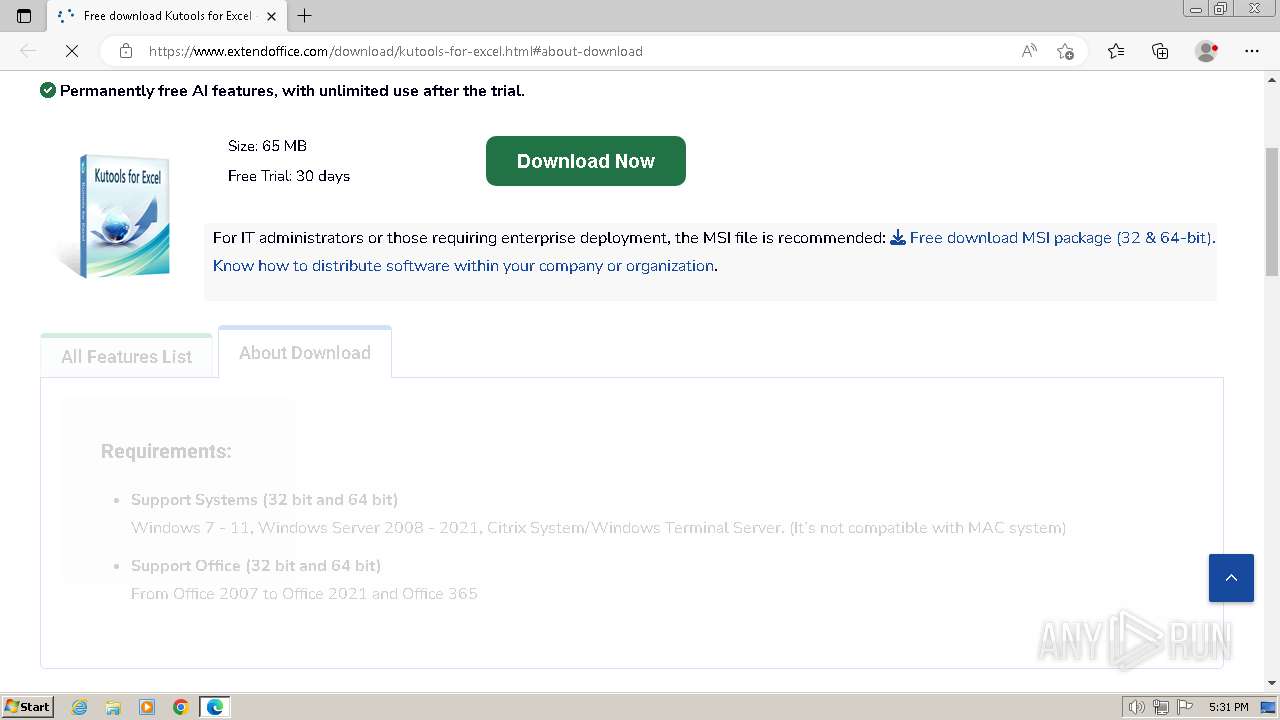Image resolution: width=1280 pixels, height=720 pixels.
Task: Open Free download MSI package link
Action: pyautogui.click(x=1051, y=238)
